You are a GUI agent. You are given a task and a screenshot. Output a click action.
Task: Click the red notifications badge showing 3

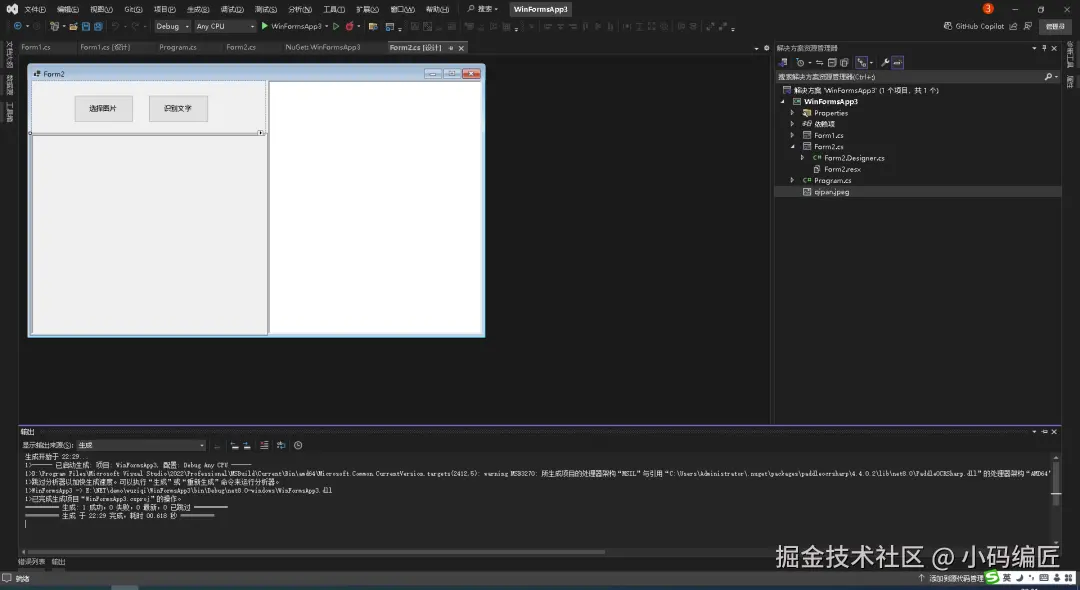(x=988, y=8)
